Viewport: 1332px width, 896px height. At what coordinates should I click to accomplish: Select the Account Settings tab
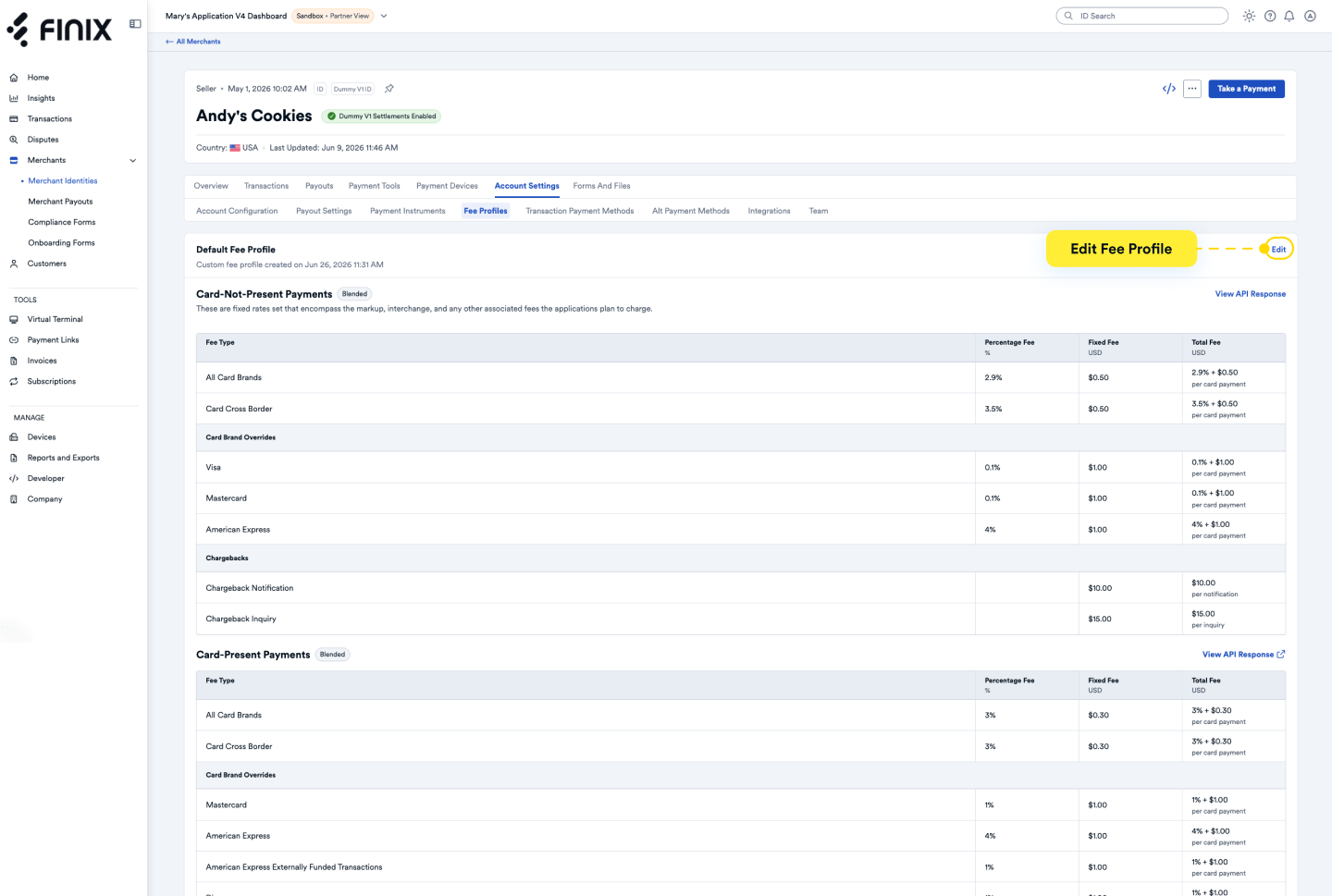527,186
